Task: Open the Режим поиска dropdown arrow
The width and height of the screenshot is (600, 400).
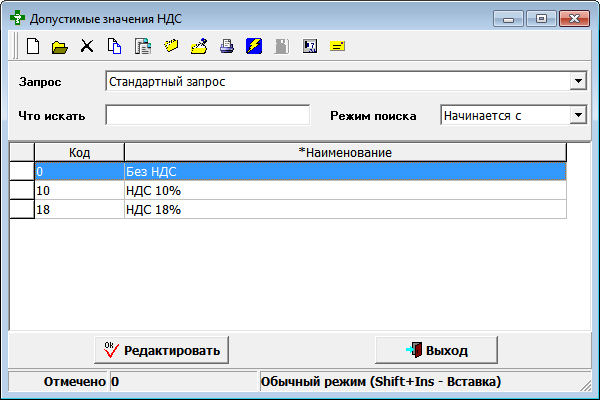Action: (578, 115)
